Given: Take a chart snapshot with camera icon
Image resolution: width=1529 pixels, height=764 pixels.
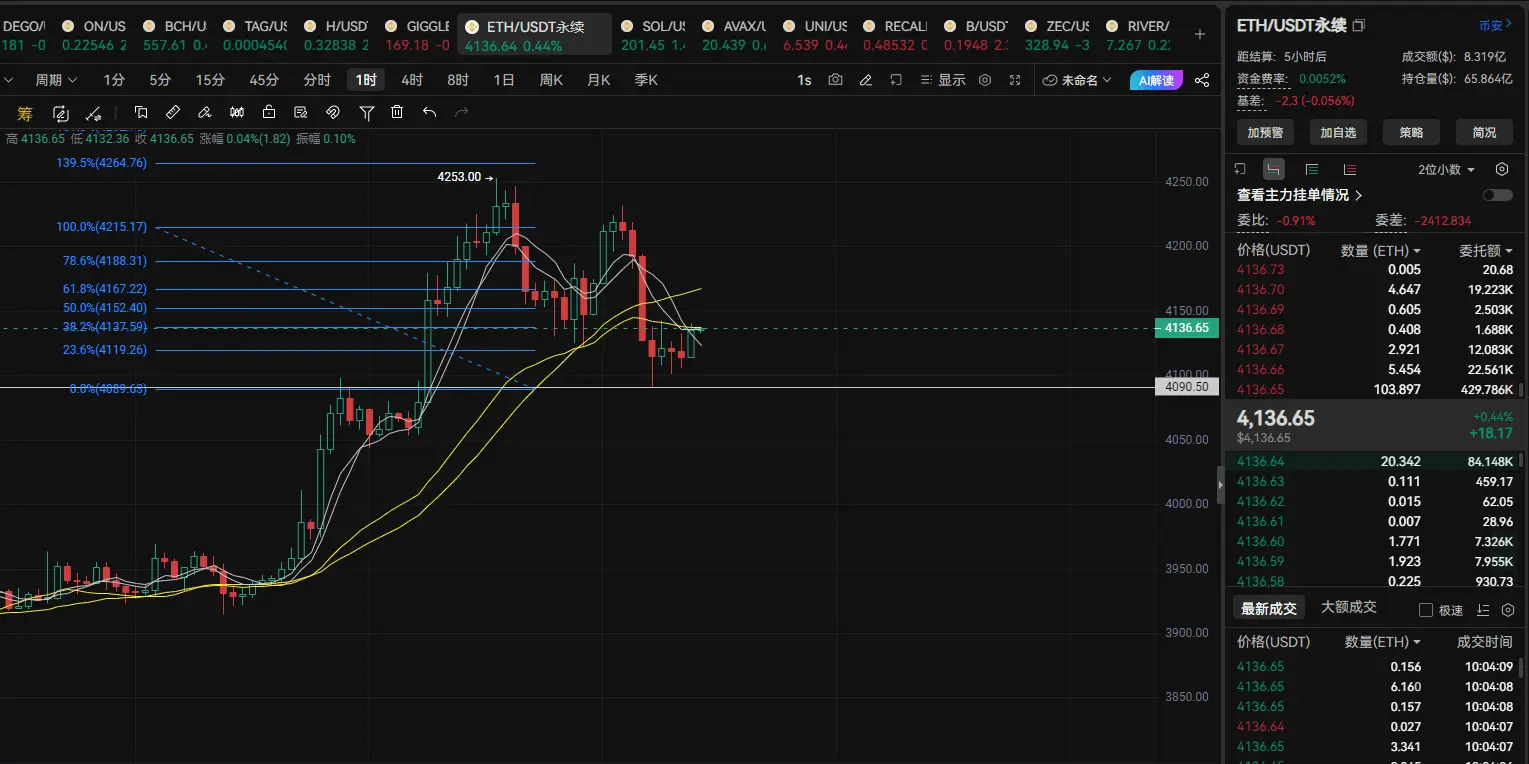Looking at the screenshot, I should (835, 80).
